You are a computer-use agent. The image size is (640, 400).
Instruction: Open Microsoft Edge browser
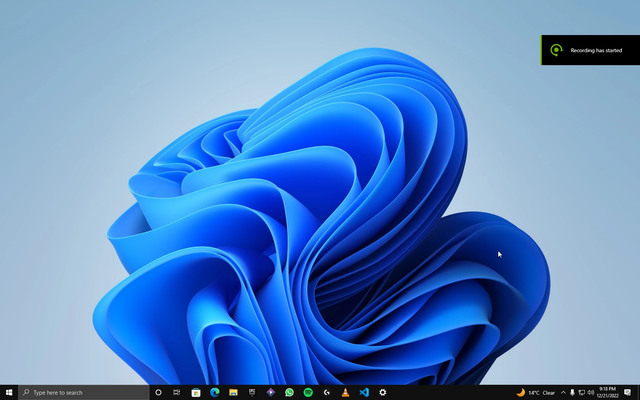click(215, 392)
